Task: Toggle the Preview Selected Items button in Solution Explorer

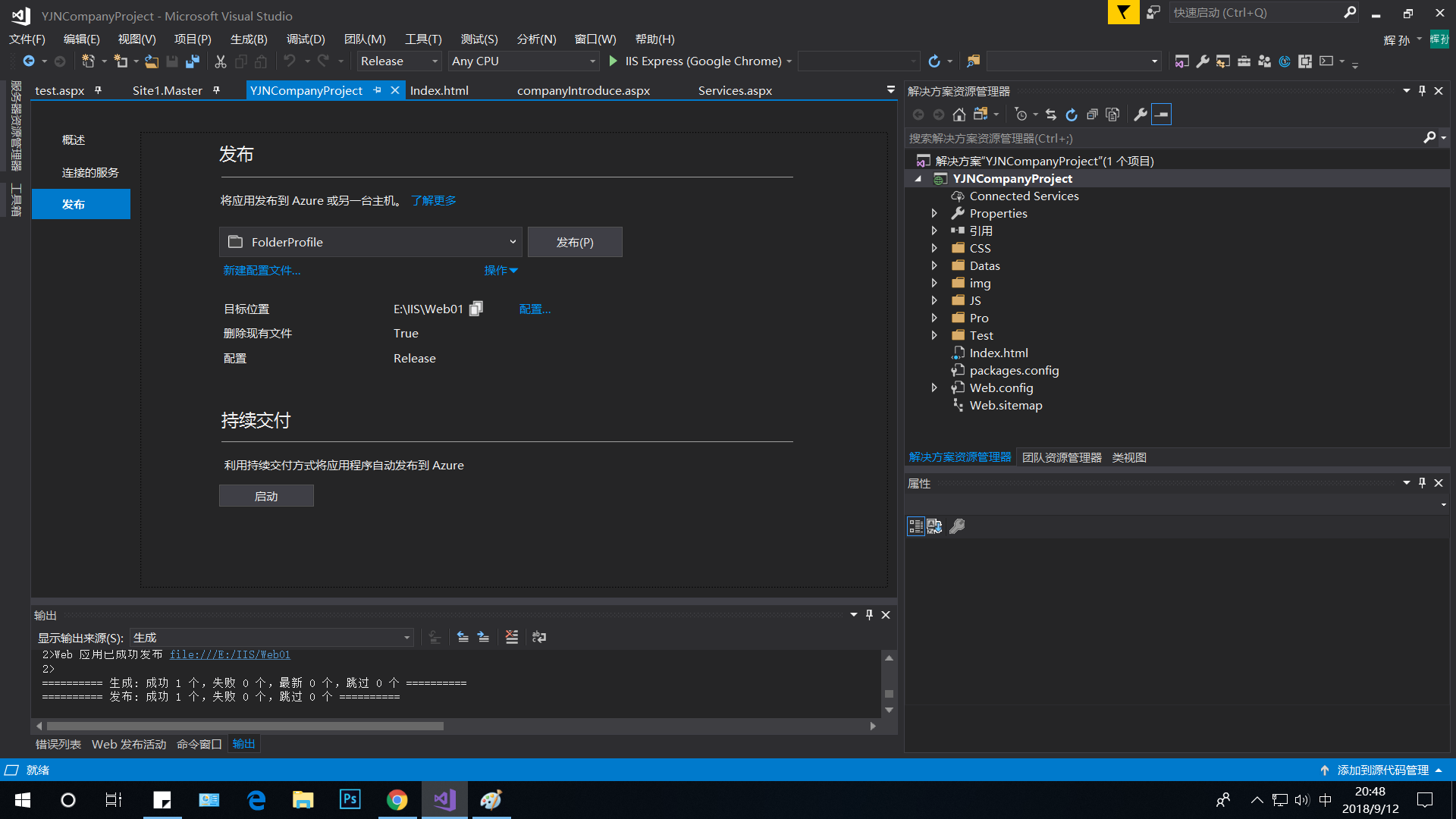Action: point(1161,115)
